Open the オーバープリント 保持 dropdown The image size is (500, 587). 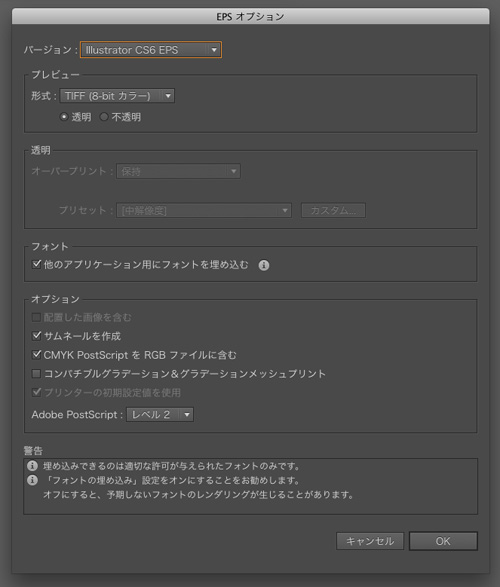(x=178, y=171)
